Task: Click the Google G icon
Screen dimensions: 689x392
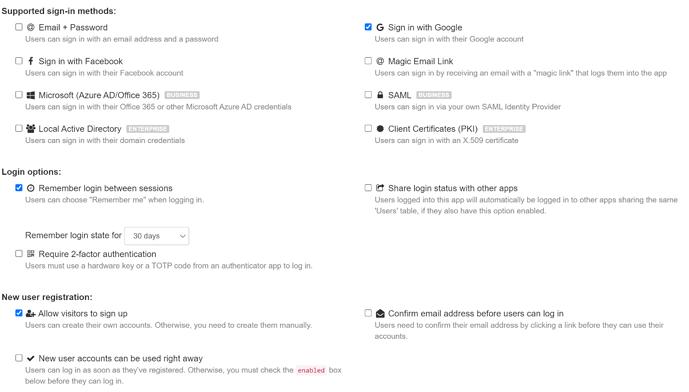Action: pos(380,27)
